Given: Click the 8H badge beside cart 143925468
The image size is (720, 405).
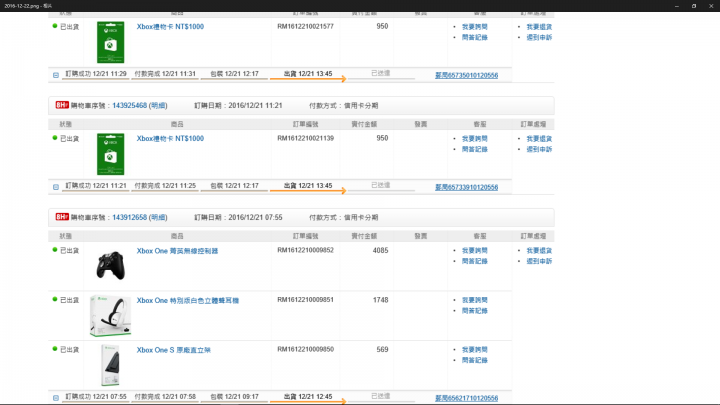Looking at the screenshot, I should tap(62, 105).
